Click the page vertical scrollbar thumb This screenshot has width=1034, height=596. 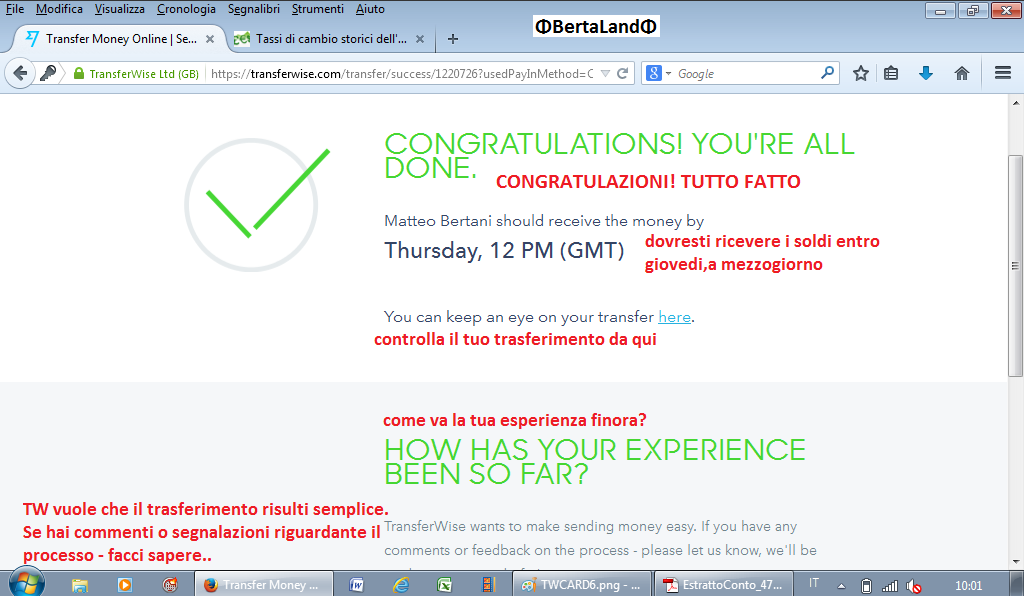tap(1016, 266)
